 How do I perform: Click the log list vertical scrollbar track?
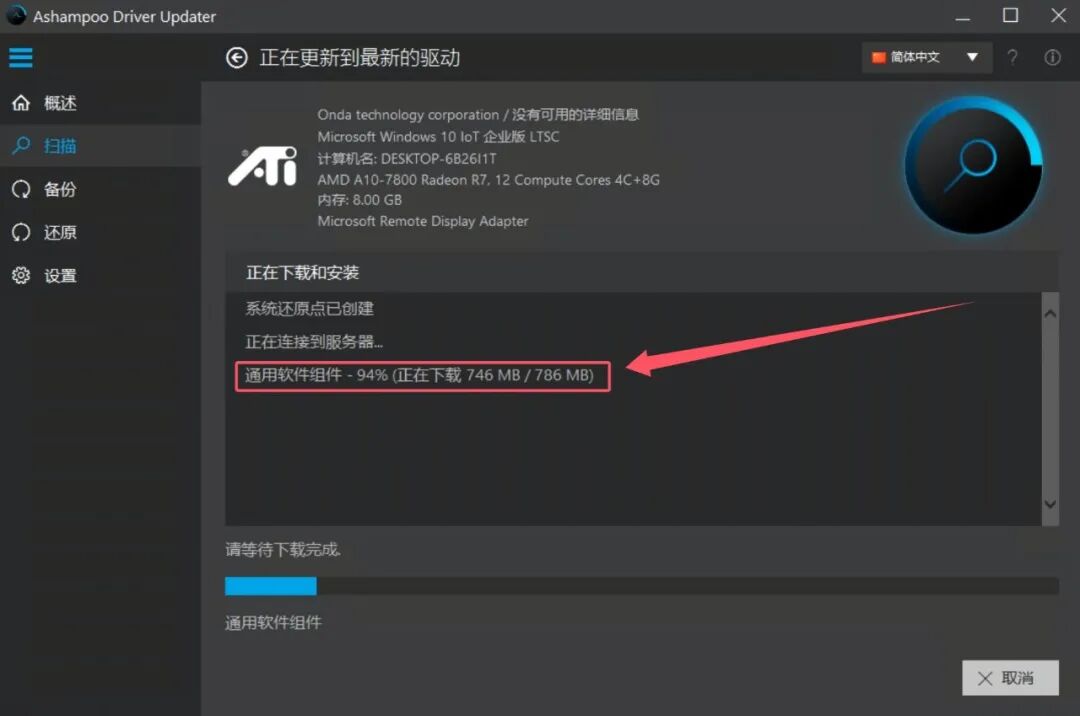1050,409
